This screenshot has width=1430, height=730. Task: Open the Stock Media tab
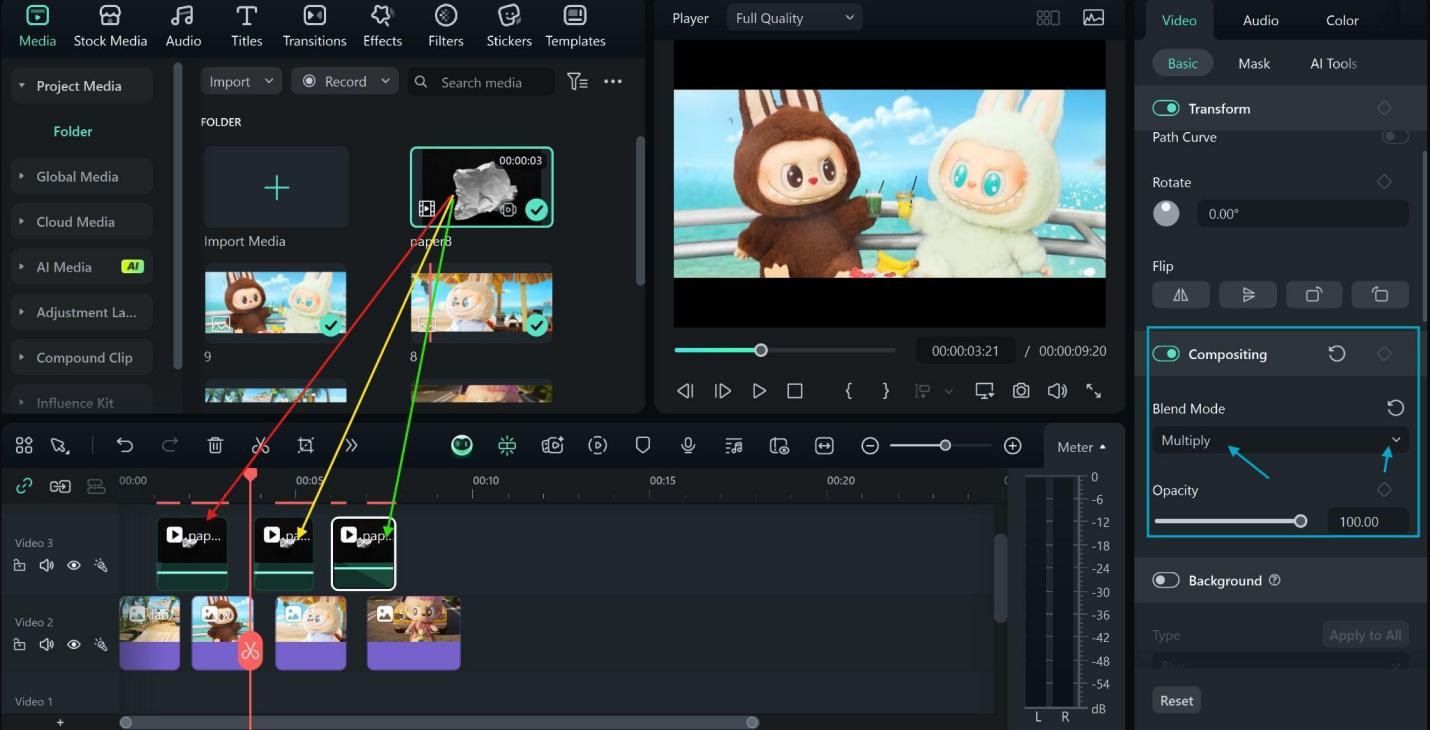click(110, 26)
